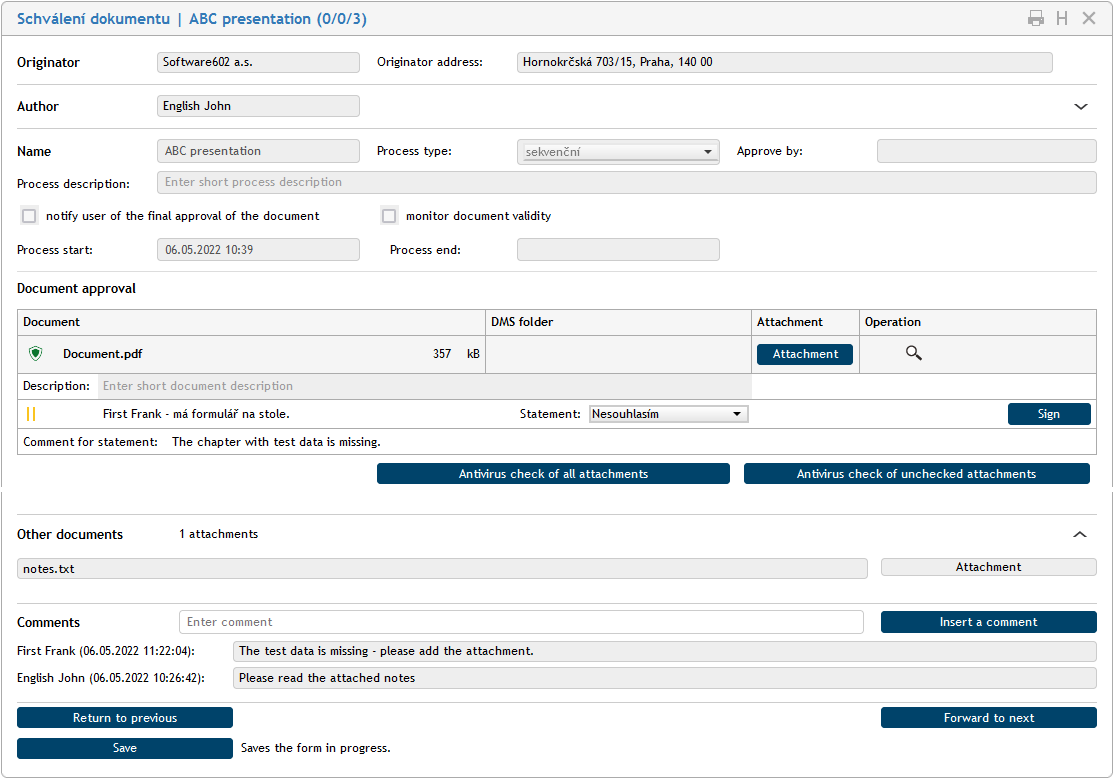
Task: Click Insert a comment button
Action: (988, 622)
